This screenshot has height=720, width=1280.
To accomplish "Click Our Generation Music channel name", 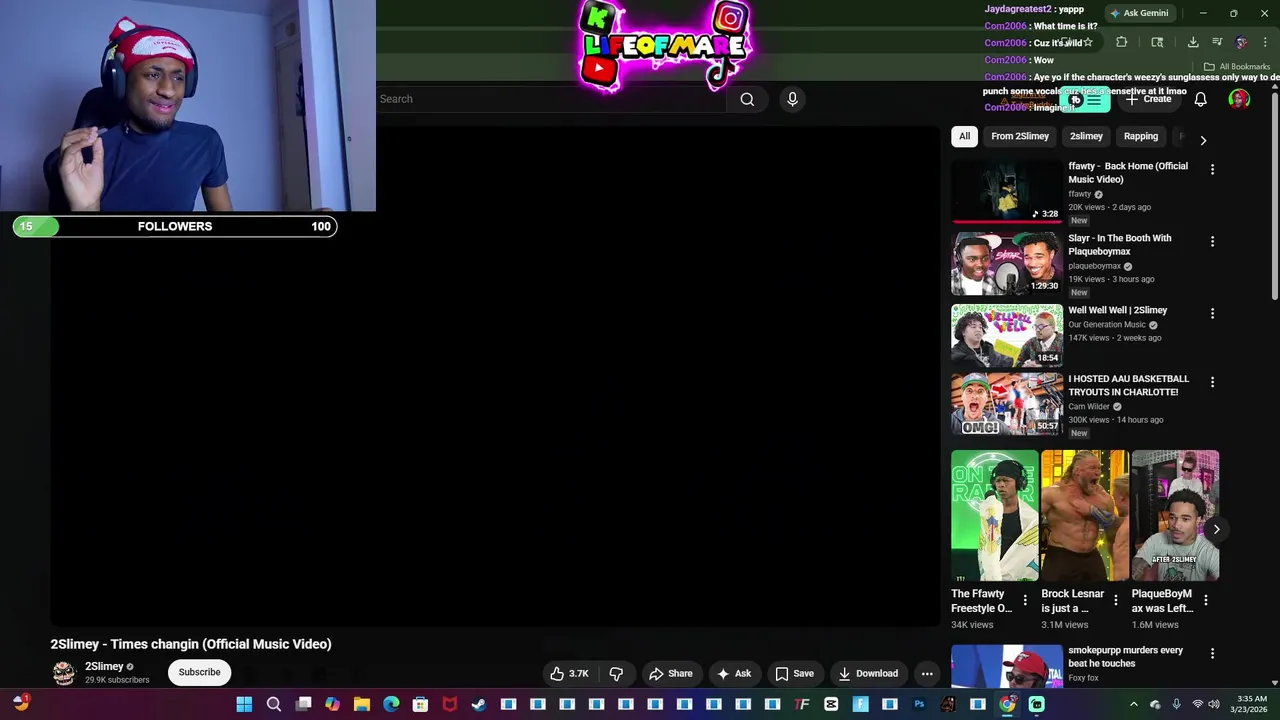I will (1107, 325).
